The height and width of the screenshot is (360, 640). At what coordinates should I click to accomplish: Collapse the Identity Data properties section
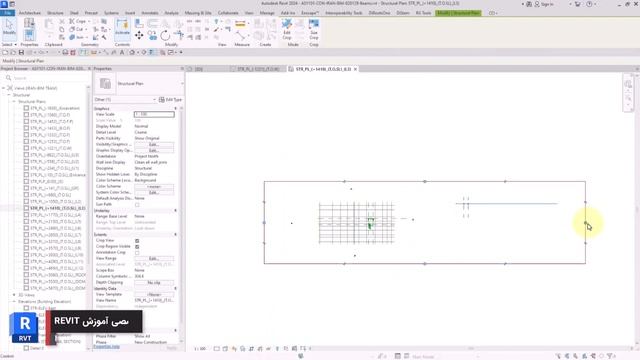pos(176,289)
